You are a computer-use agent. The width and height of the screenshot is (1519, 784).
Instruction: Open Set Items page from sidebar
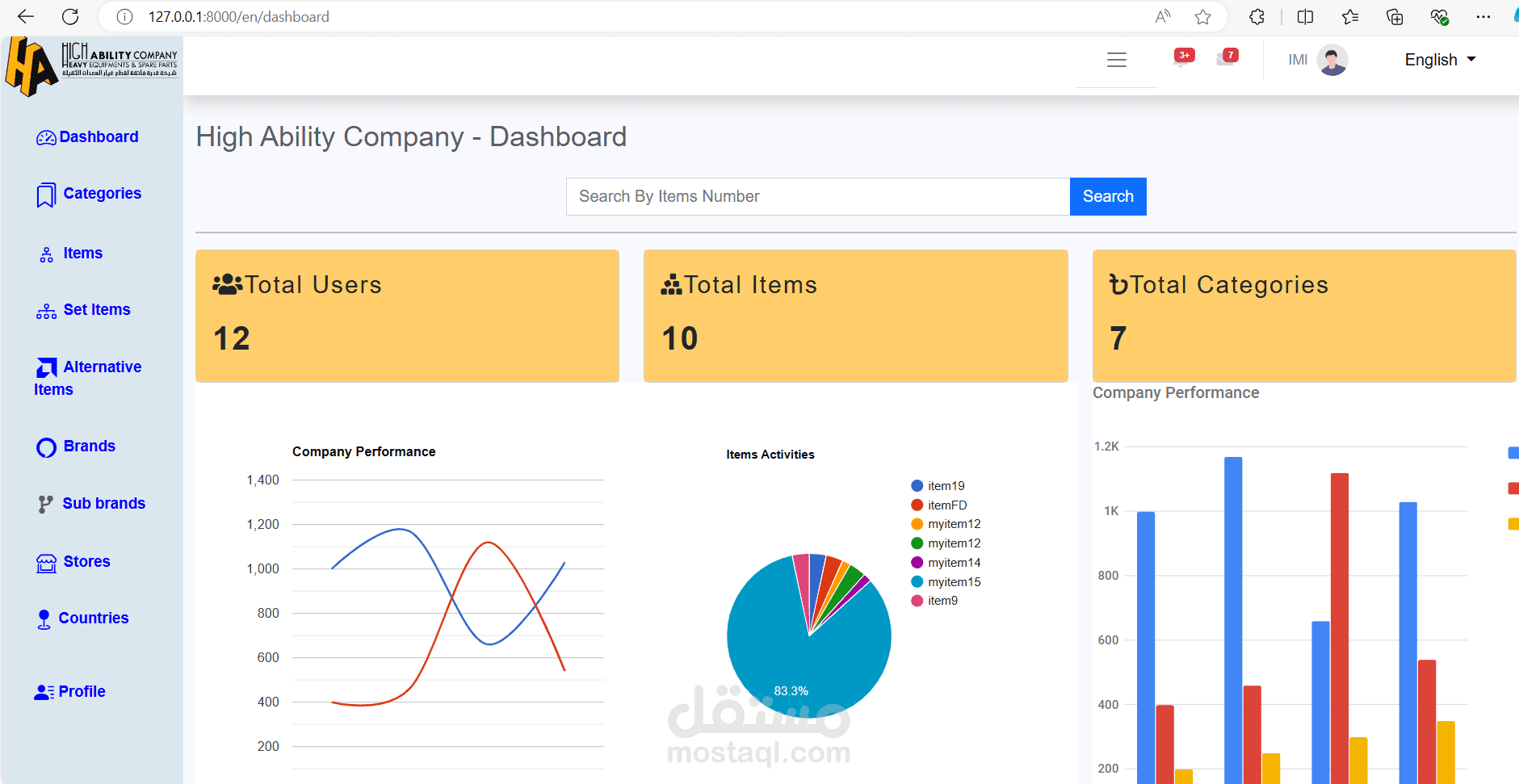pos(97,309)
